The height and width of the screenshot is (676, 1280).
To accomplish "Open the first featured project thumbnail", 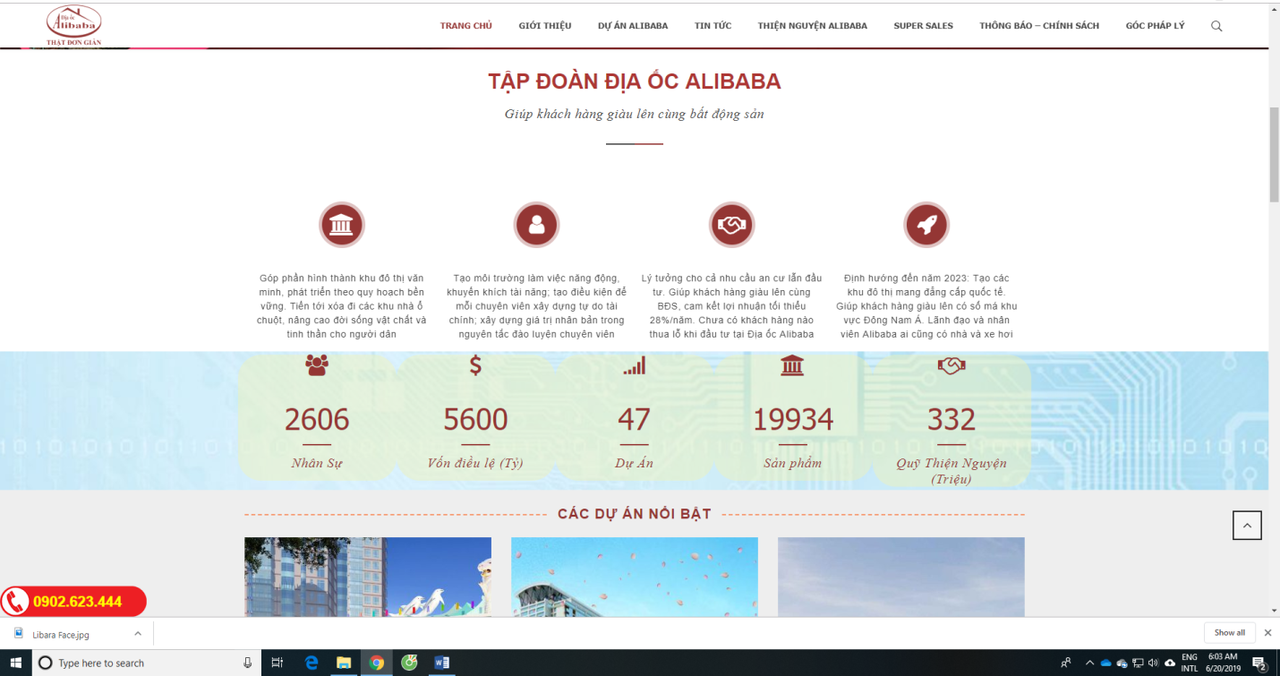I will coord(367,577).
